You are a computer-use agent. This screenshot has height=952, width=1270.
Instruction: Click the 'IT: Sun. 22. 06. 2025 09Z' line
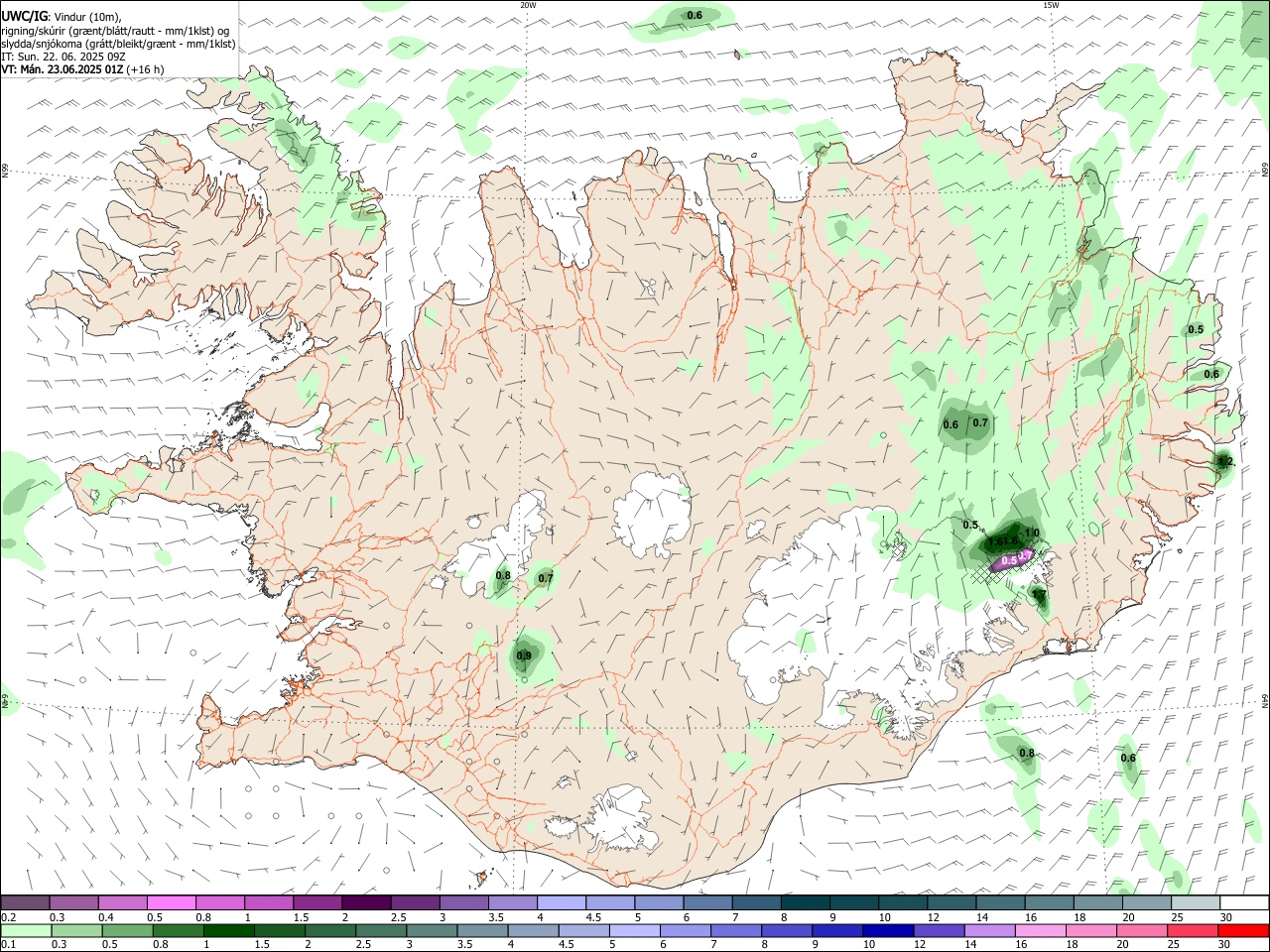(x=63, y=57)
